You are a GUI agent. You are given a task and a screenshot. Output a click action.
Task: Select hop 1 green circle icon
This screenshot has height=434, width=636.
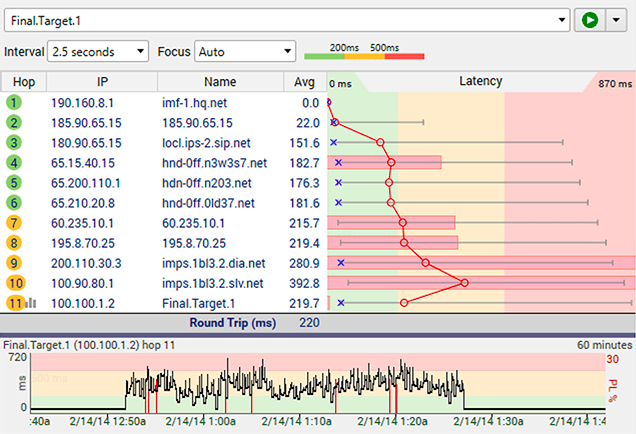(x=14, y=103)
